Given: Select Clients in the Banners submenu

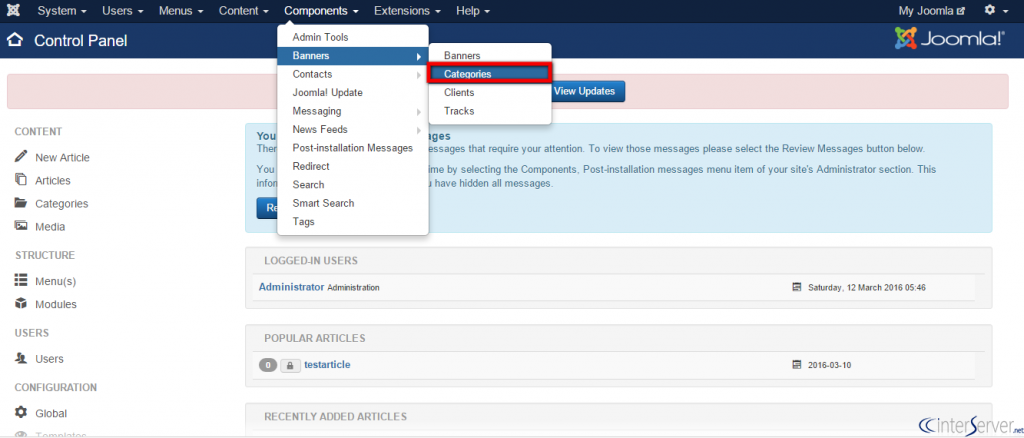Looking at the screenshot, I should tap(490, 93).
